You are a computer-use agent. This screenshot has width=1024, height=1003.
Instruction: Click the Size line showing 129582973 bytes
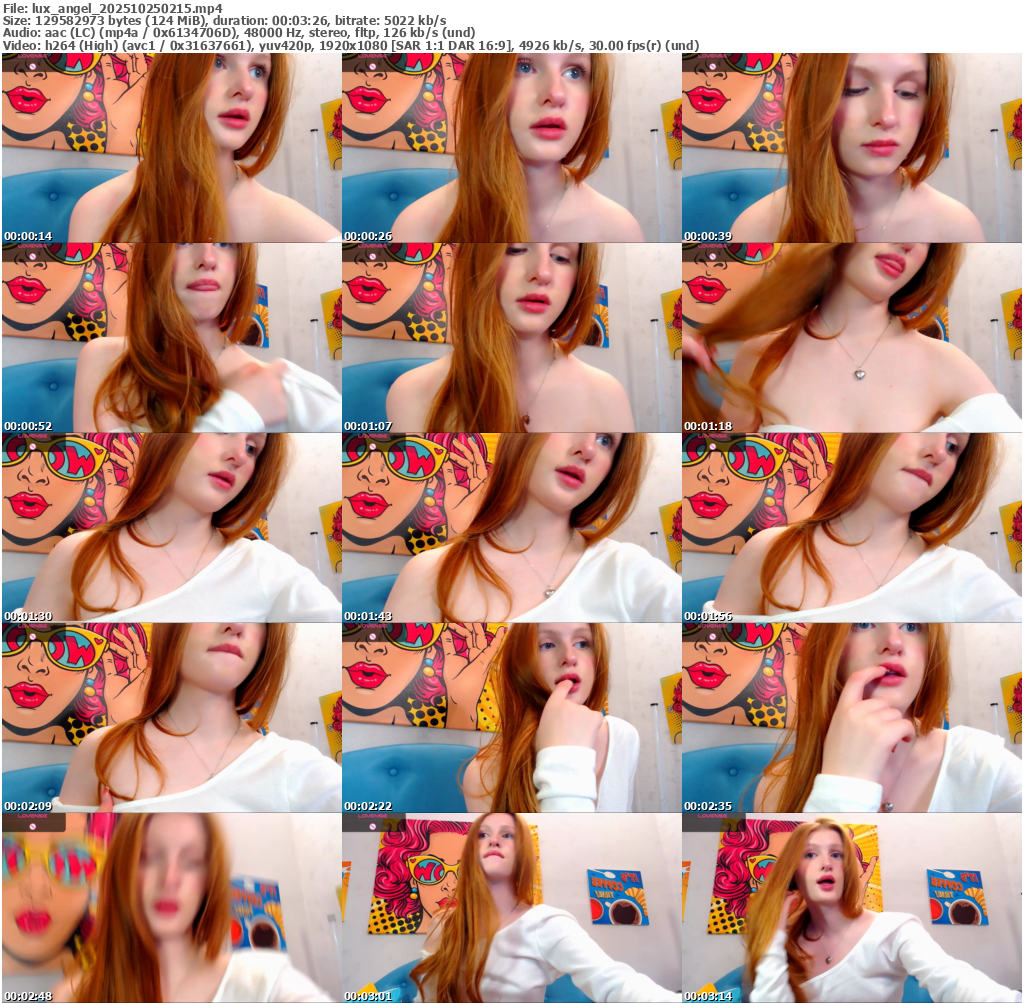pos(225,20)
